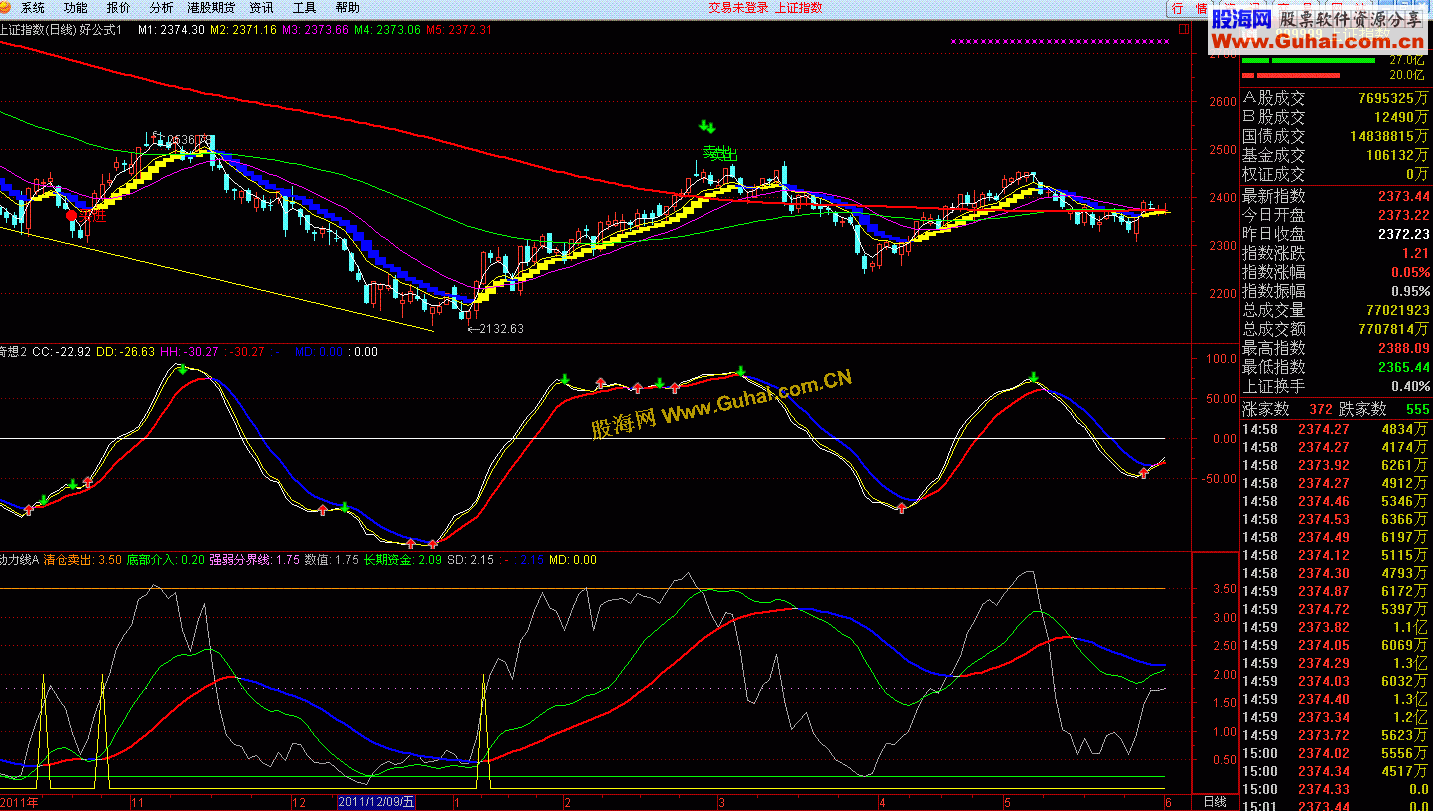Toggle the red side-panel square icon
Screen dimensions: 1433x811
coord(1184,30)
